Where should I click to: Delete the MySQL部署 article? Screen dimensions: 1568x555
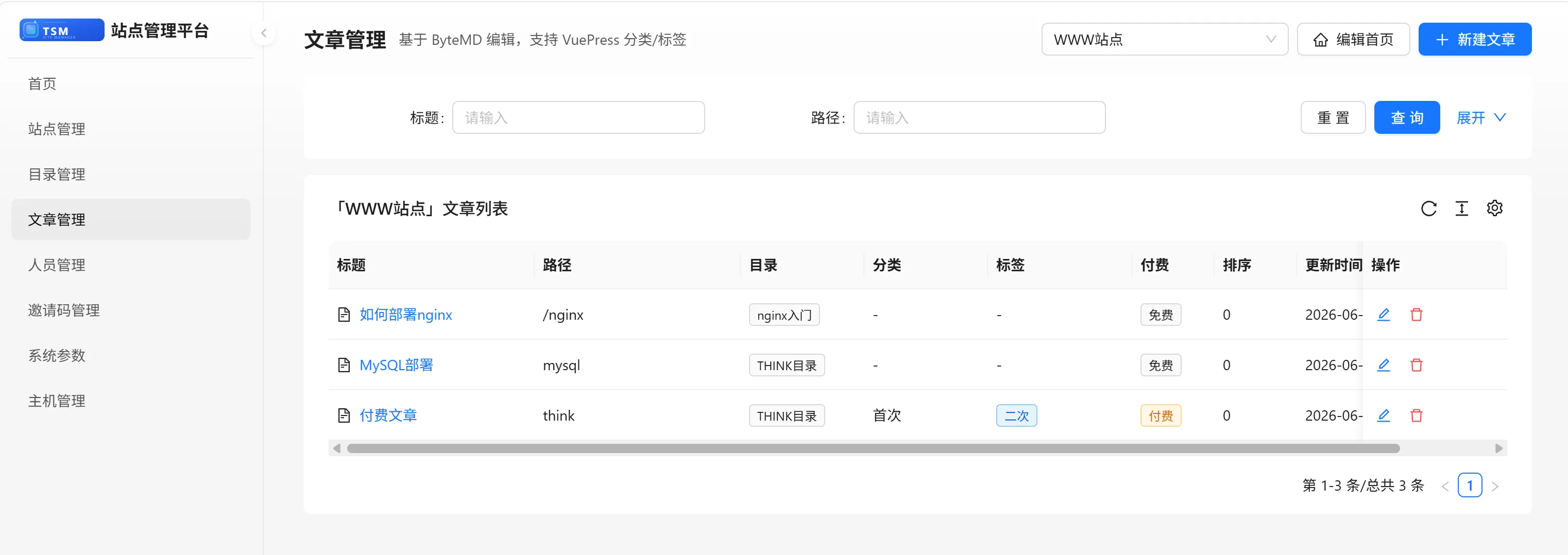point(1417,365)
